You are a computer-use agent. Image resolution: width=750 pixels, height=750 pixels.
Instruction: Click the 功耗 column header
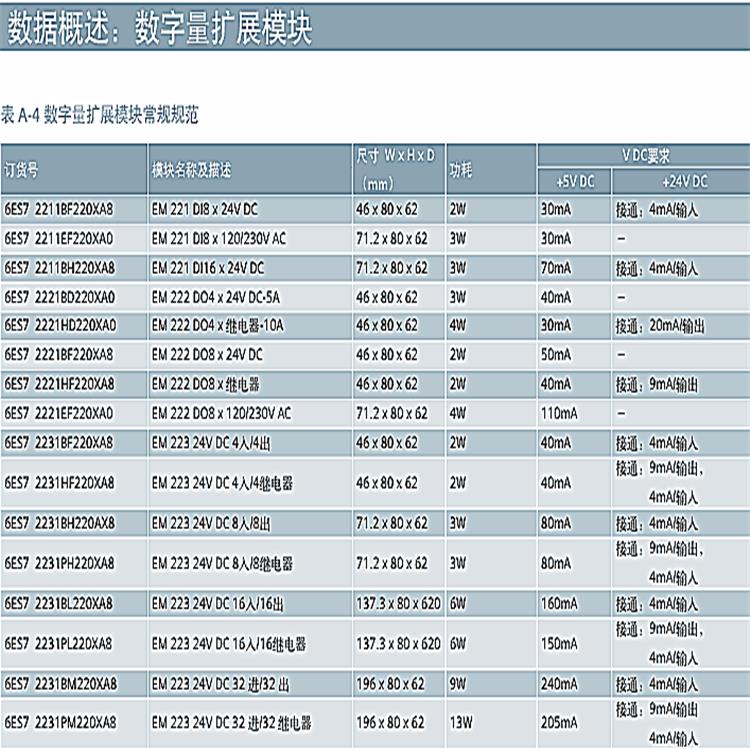tap(461, 170)
